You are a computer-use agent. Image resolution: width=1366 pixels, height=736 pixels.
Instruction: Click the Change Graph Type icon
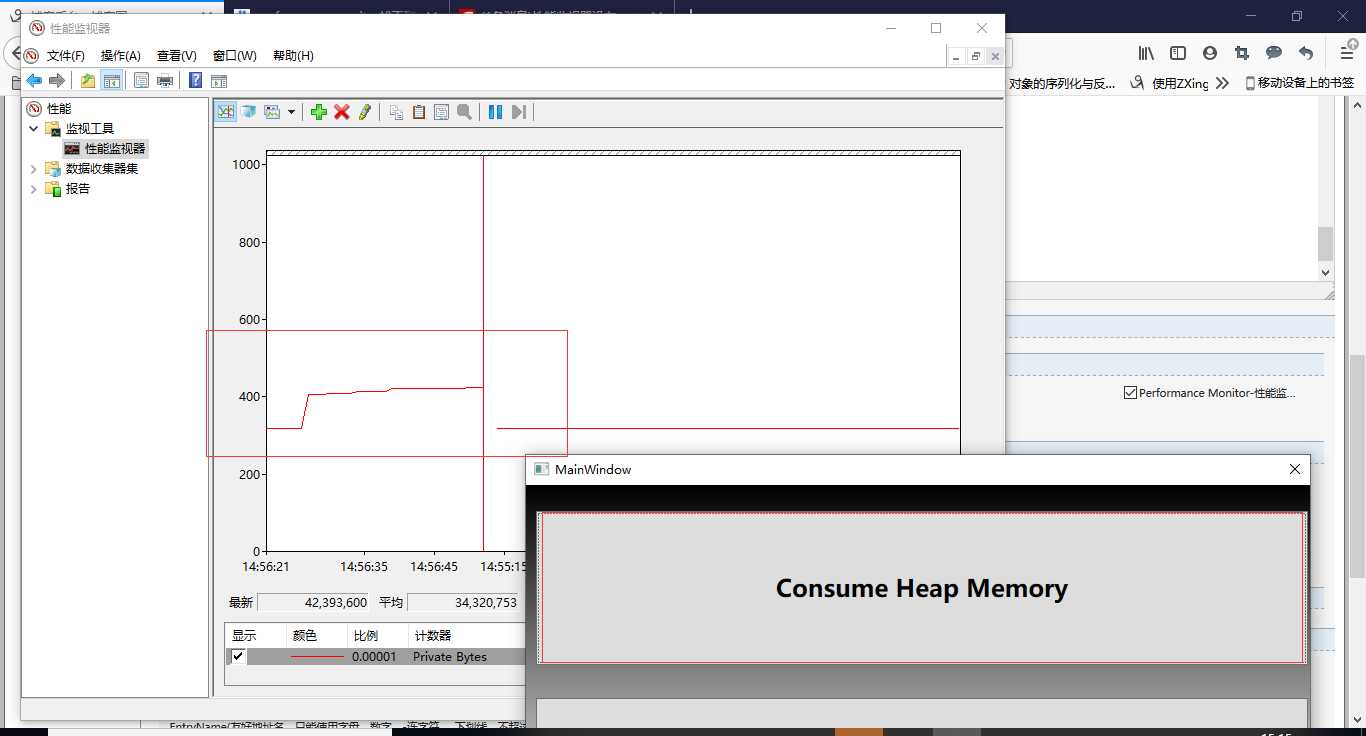pos(272,112)
